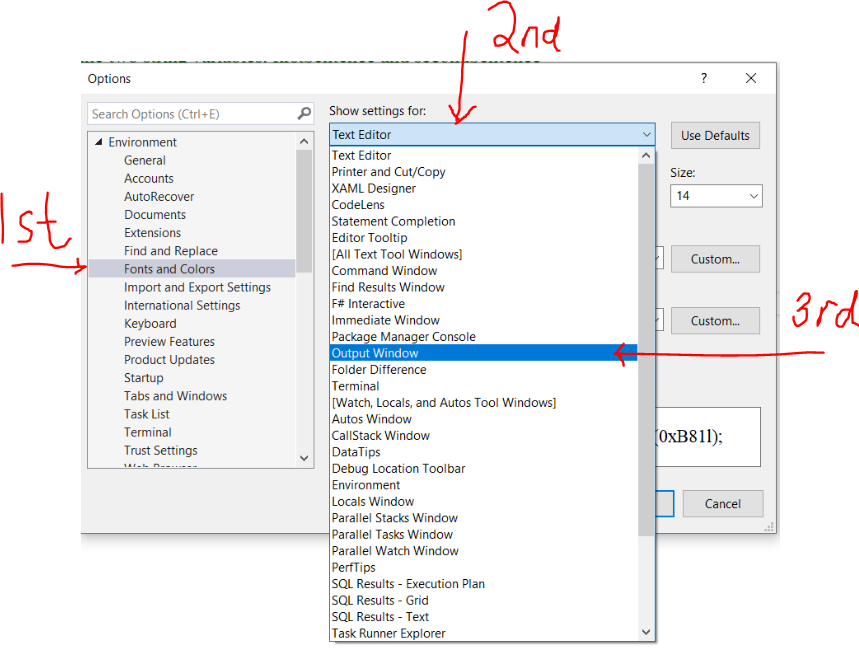Choose Parallel Stacks Window option
The image size is (859, 666).
pos(484,518)
